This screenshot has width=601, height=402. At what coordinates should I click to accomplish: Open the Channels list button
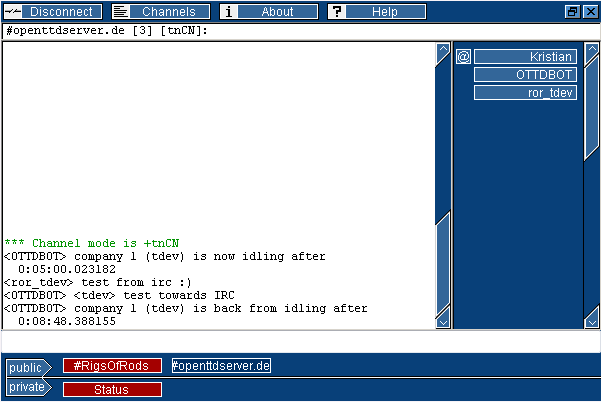(x=161, y=11)
